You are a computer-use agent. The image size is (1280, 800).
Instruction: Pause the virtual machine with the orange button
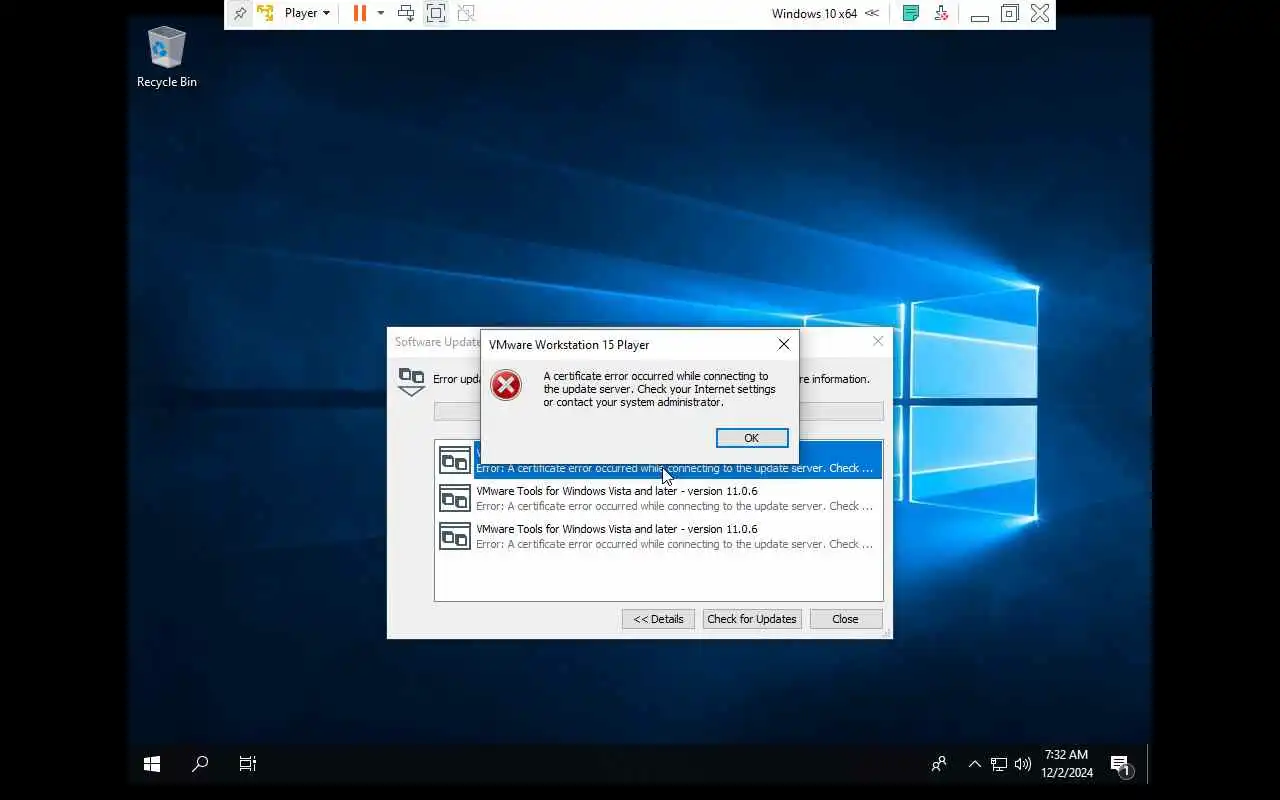click(x=360, y=13)
